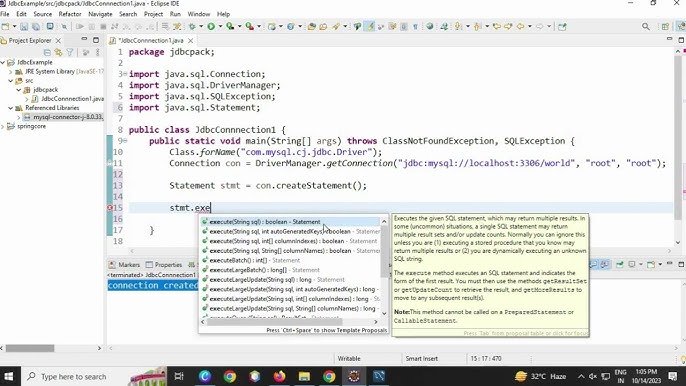The height and width of the screenshot is (386, 686).
Task: Toggle the breakpoint marker on line 15
Action: coord(110,208)
